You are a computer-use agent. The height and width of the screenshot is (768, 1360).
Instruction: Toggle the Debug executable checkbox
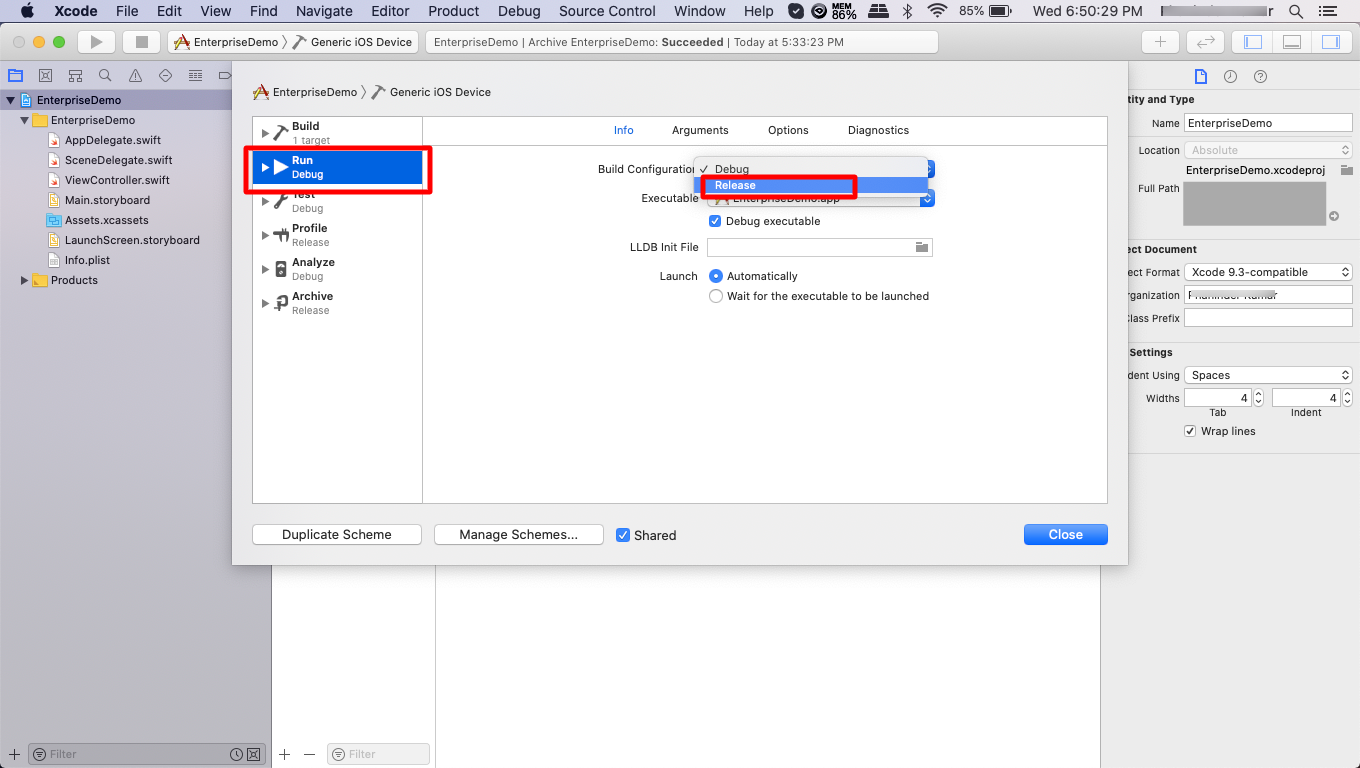[x=715, y=221]
